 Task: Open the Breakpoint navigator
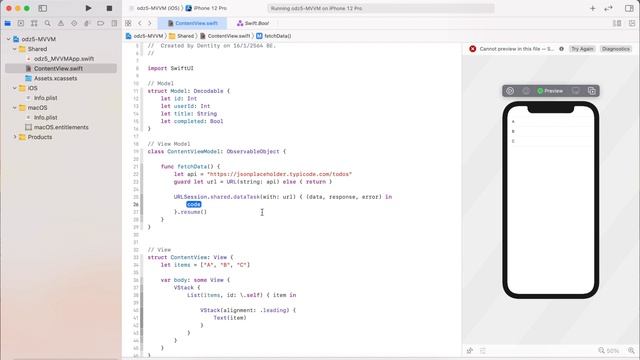point(100,23)
